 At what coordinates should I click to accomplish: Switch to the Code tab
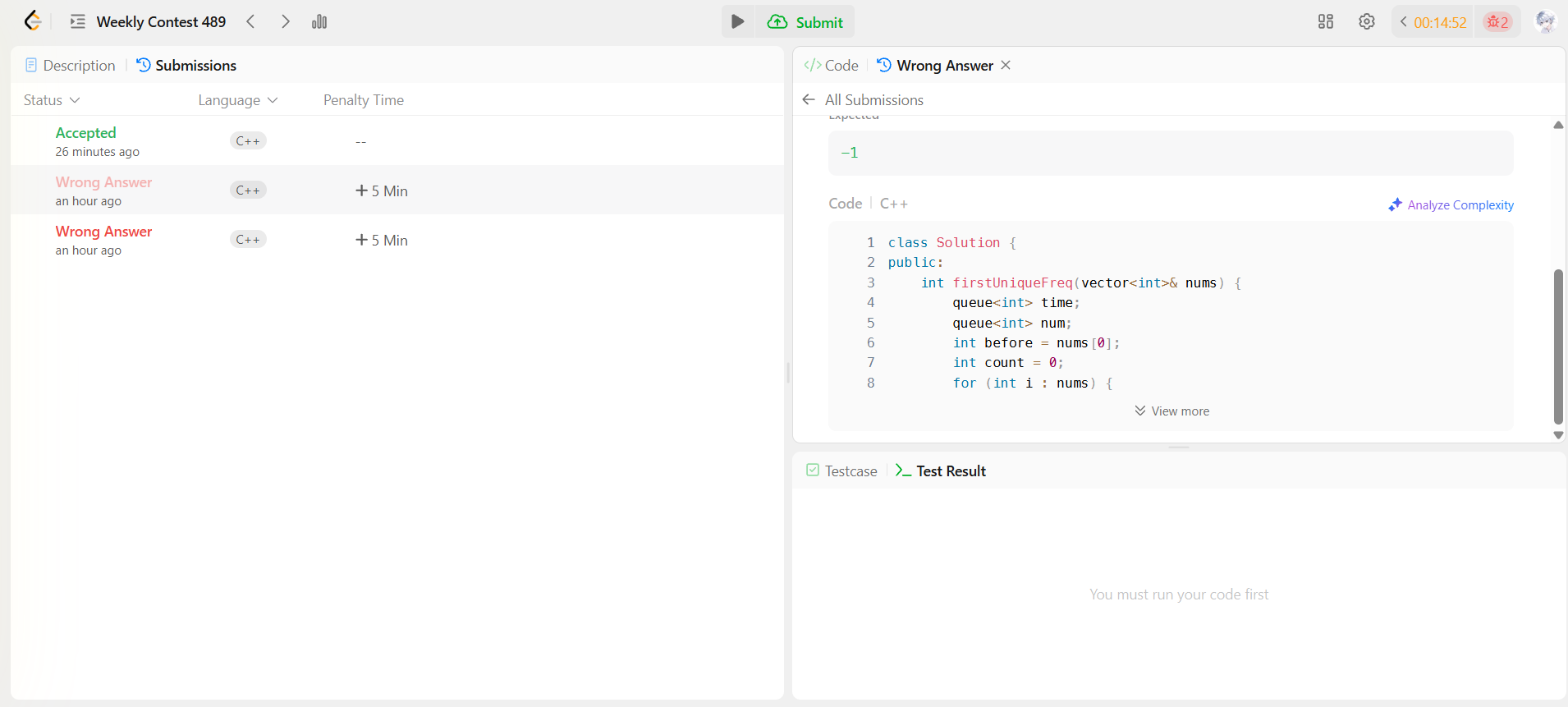click(x=832, y=66)
